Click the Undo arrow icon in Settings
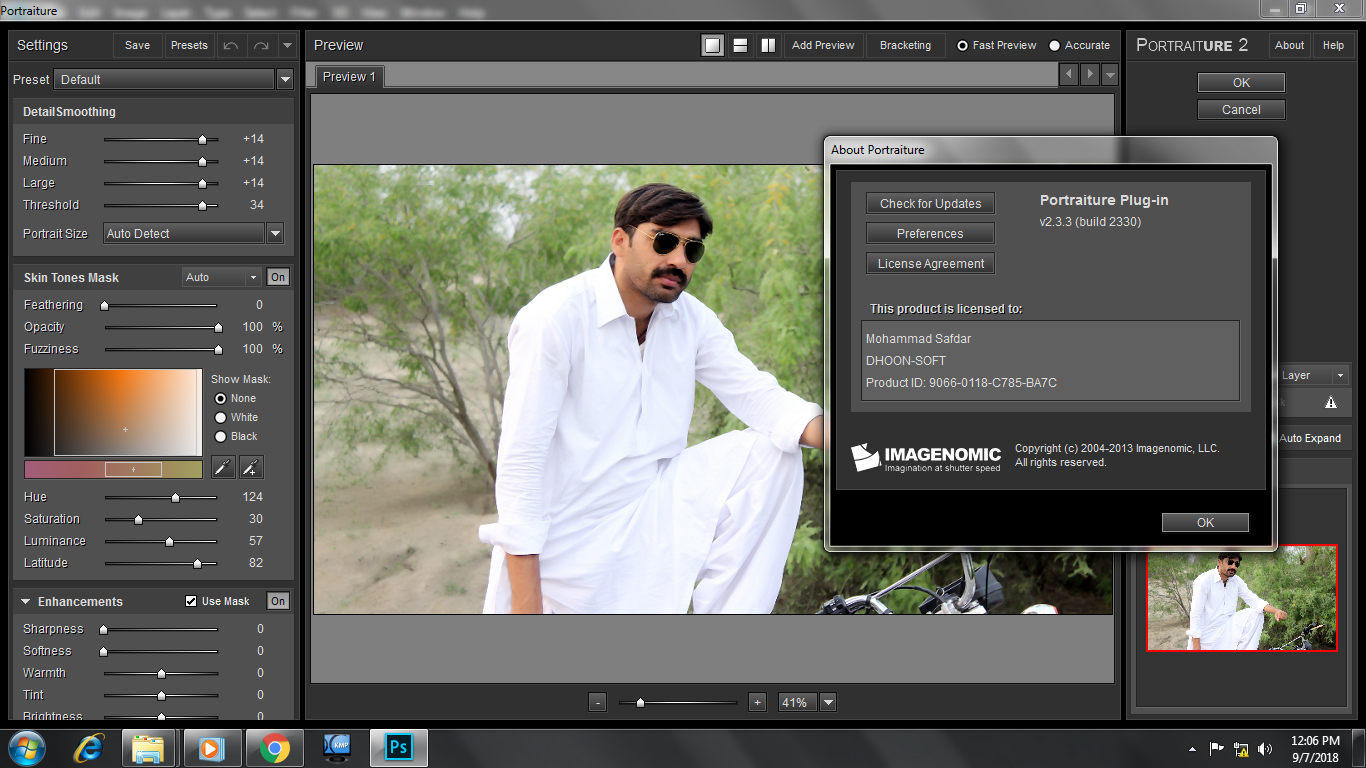Image resolution: width=1366 pixels, height=768 pixels. tap(231, 45)
